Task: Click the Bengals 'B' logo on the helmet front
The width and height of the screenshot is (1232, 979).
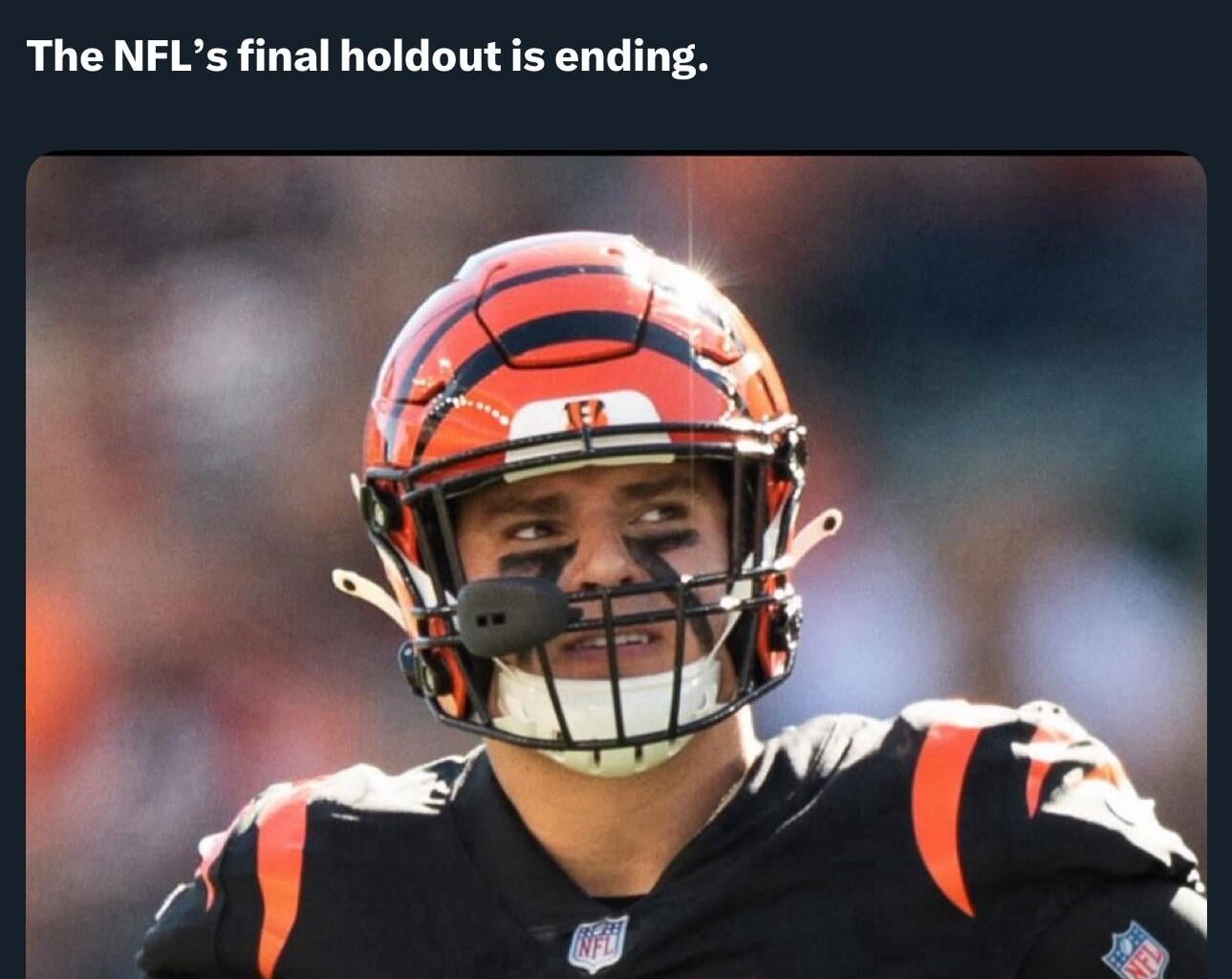Action: 585,414
